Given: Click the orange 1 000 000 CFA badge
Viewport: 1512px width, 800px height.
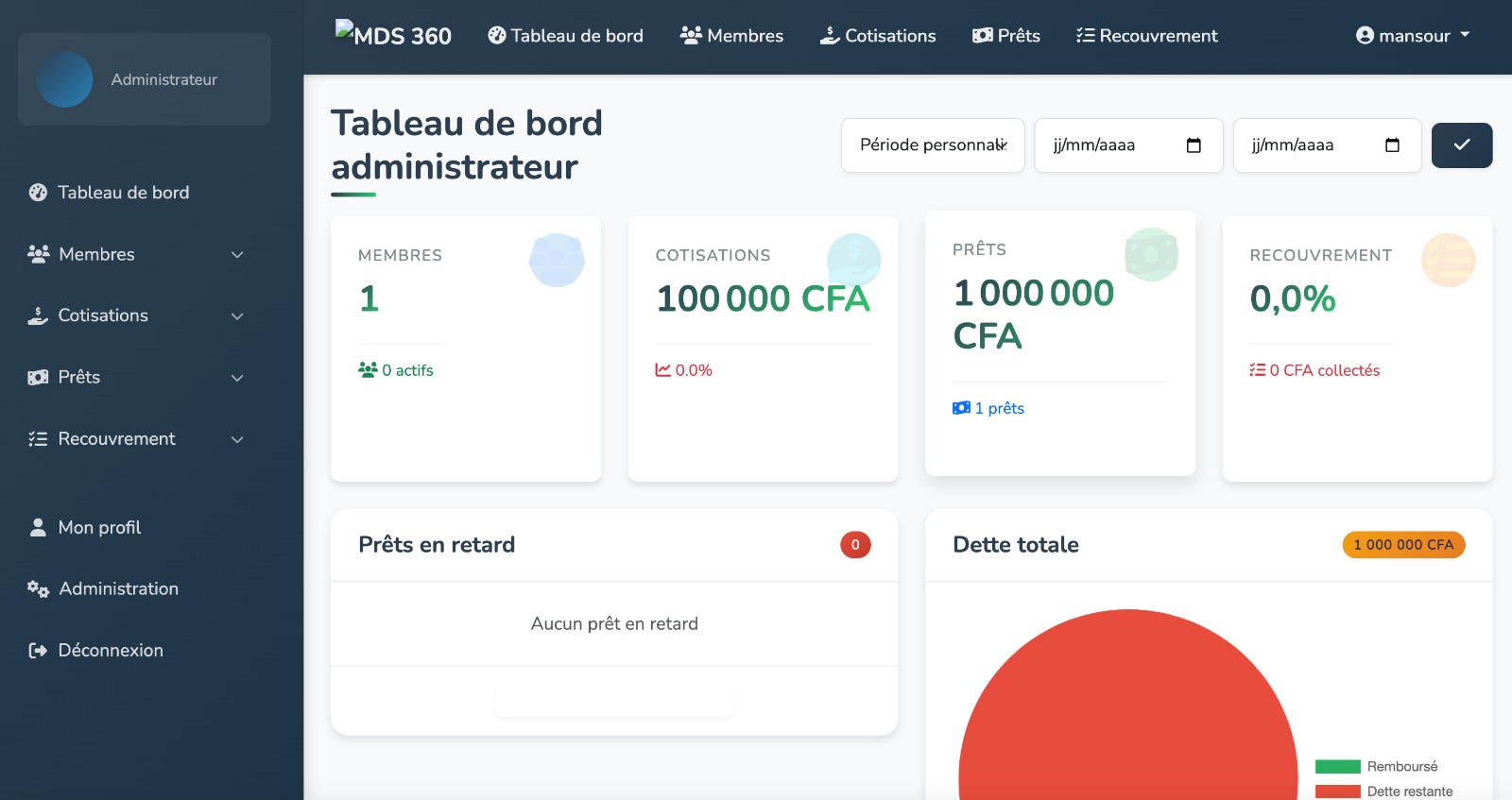Looking at the screenshot, I should point(1403,544).
